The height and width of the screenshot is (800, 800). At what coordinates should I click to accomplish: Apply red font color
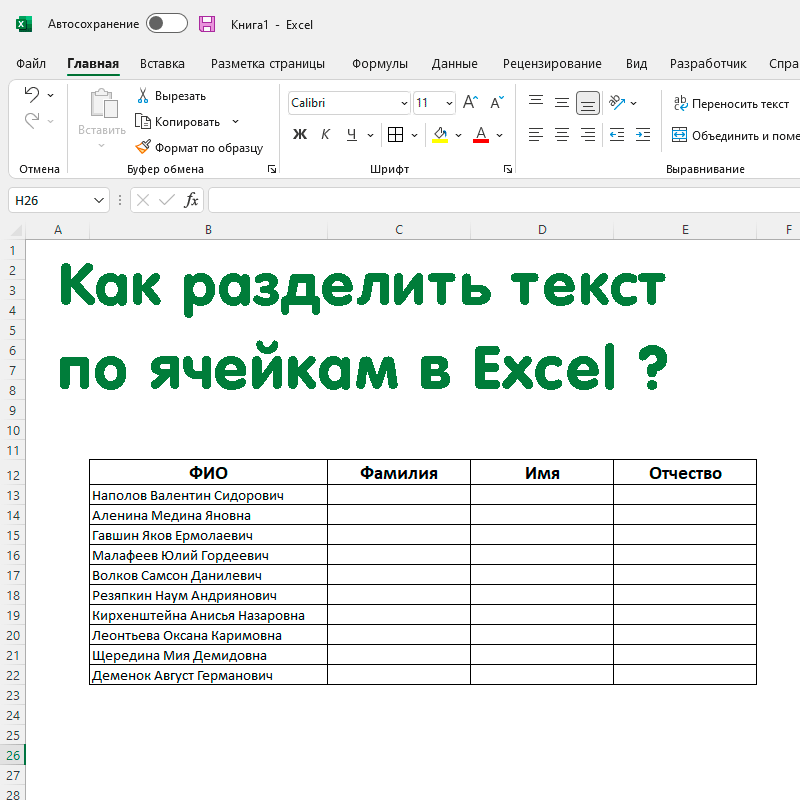click(x=481, y=135)
